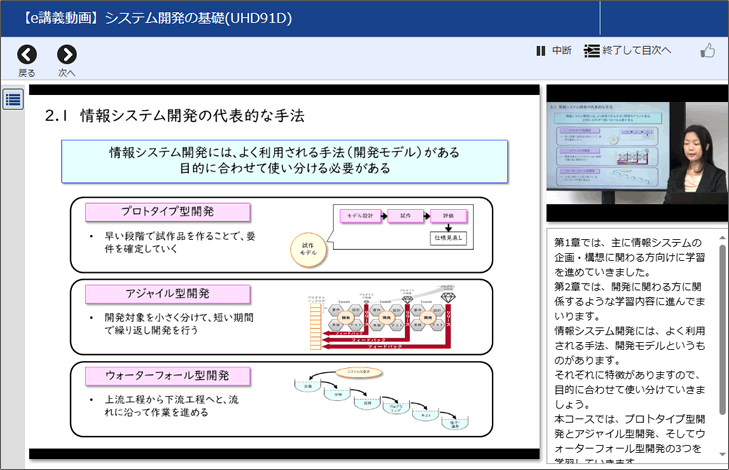This screenshot has height=470, width=729.
Task: Click the transcript panel scrollbar
Action: tap(722, 328)
